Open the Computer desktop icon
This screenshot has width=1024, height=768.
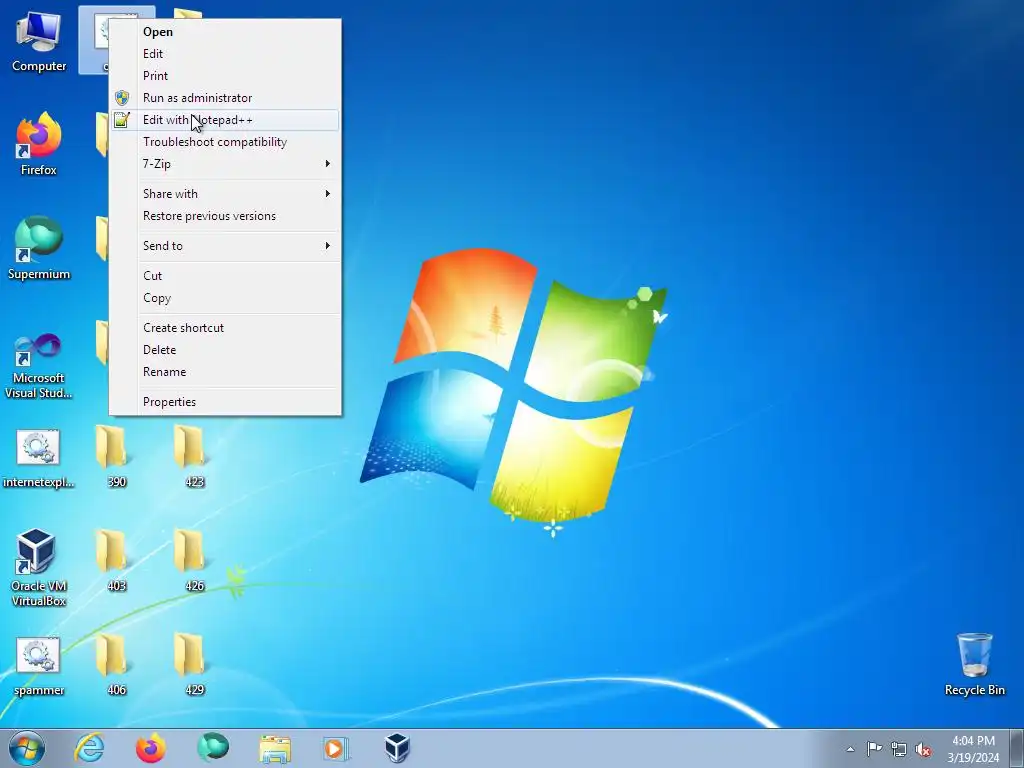coord(39,40)
